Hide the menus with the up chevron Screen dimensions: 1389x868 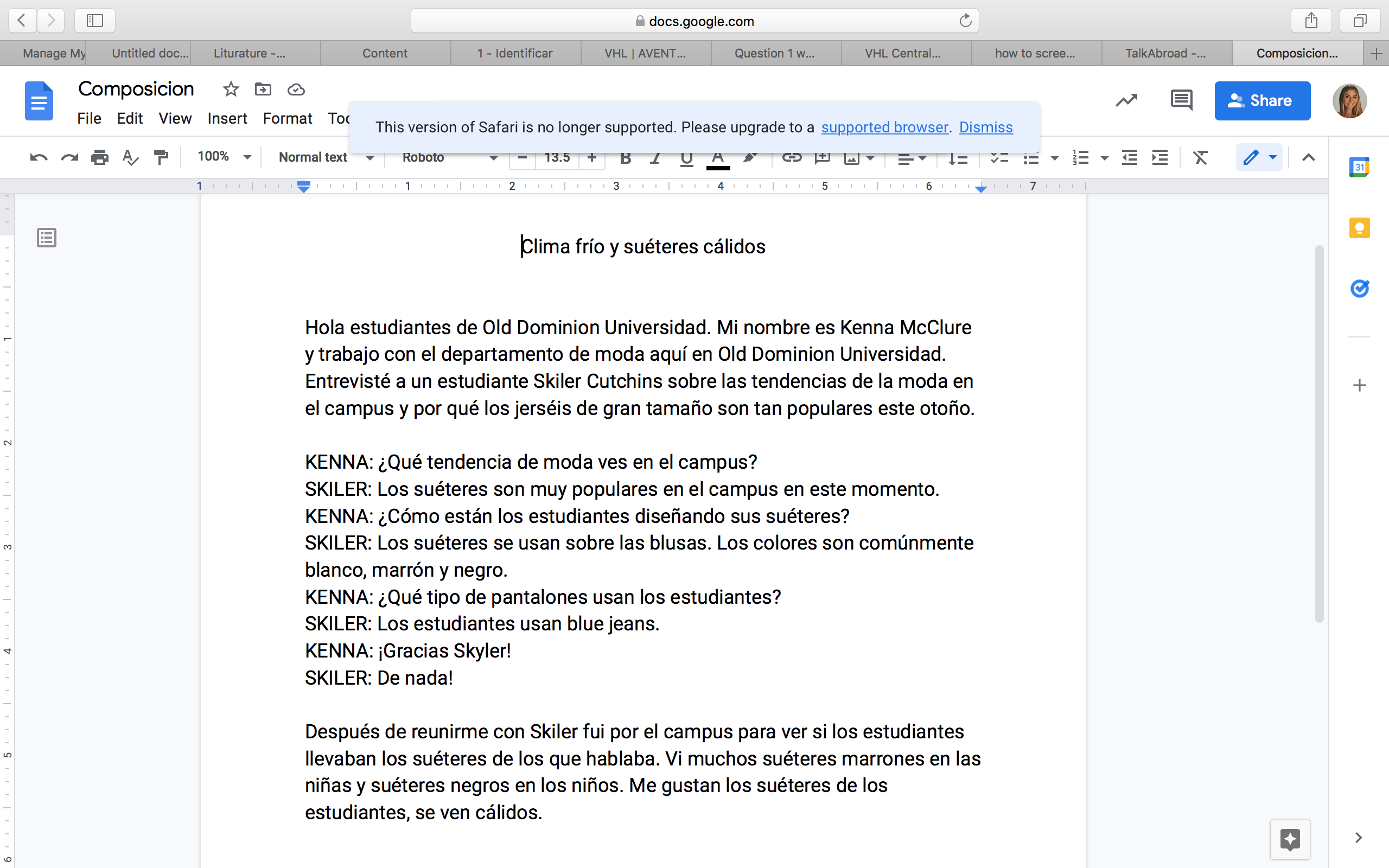pos(1308,157)
